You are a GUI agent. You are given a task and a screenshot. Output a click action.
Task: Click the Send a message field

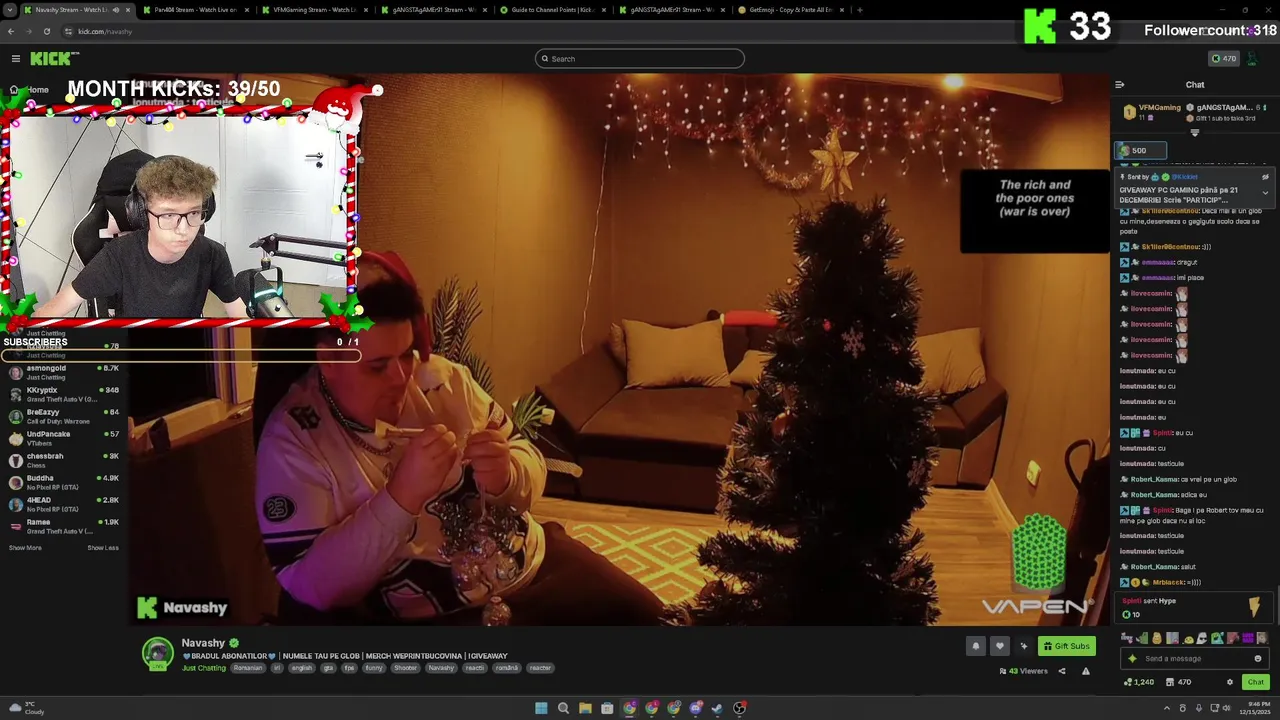1195,659
